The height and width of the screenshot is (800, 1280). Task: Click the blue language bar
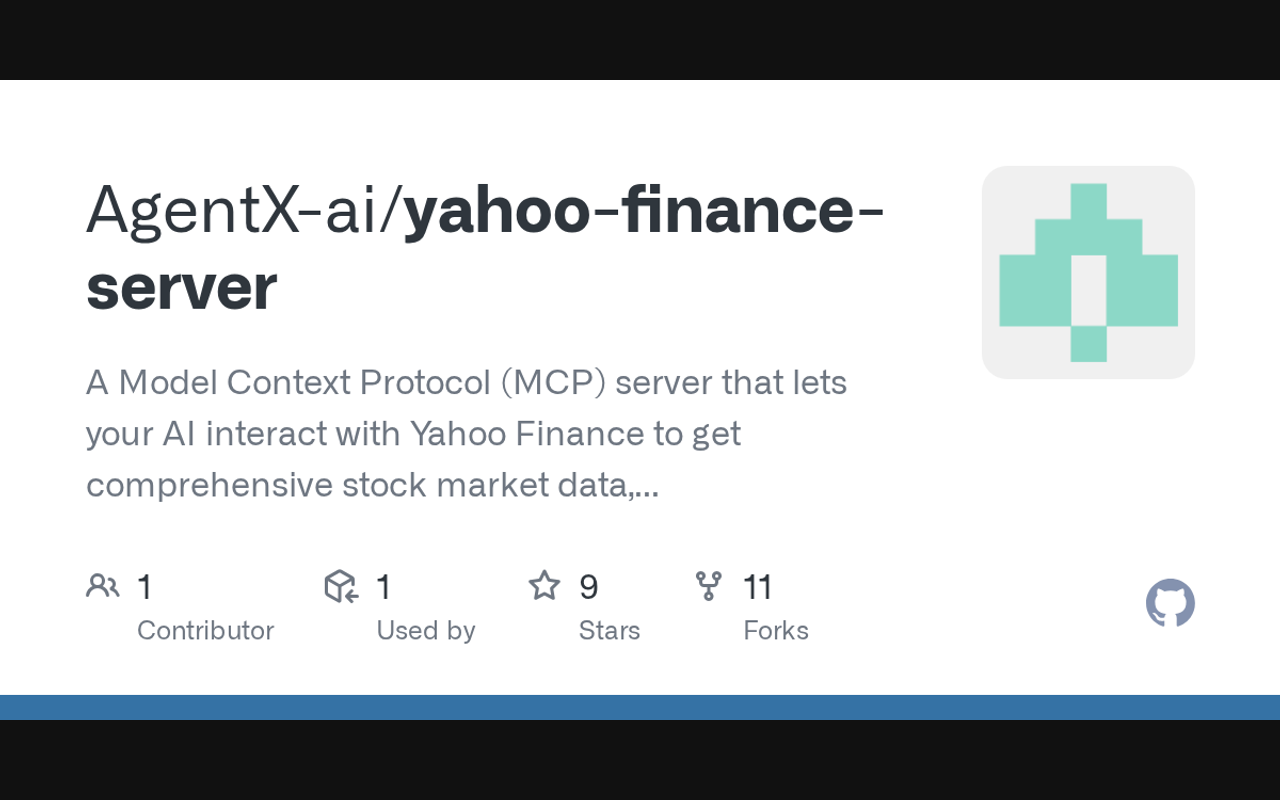[x=640, y=707]
